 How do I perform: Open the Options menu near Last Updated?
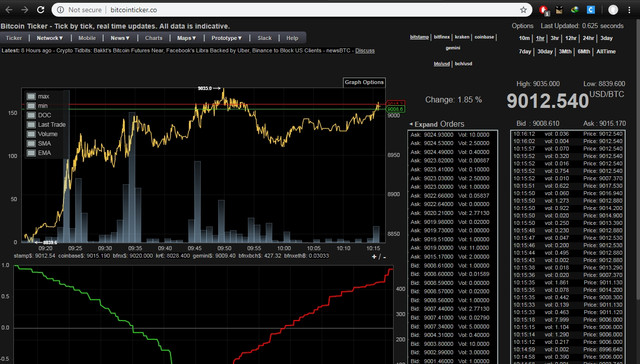point(522,26)
